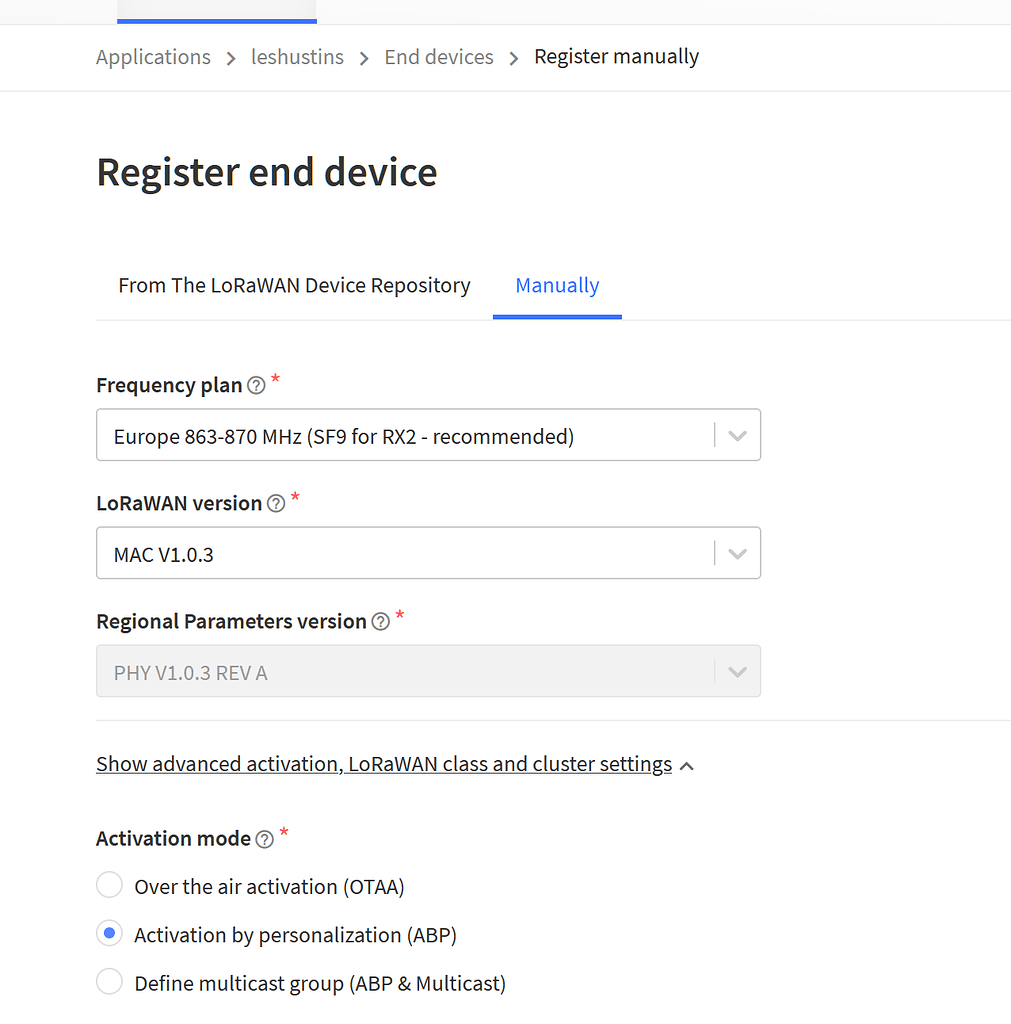This screenshot has height=1024, width=1011.
Task: Select Over the air activation (OTAA)
Action: tap(109, 885)
